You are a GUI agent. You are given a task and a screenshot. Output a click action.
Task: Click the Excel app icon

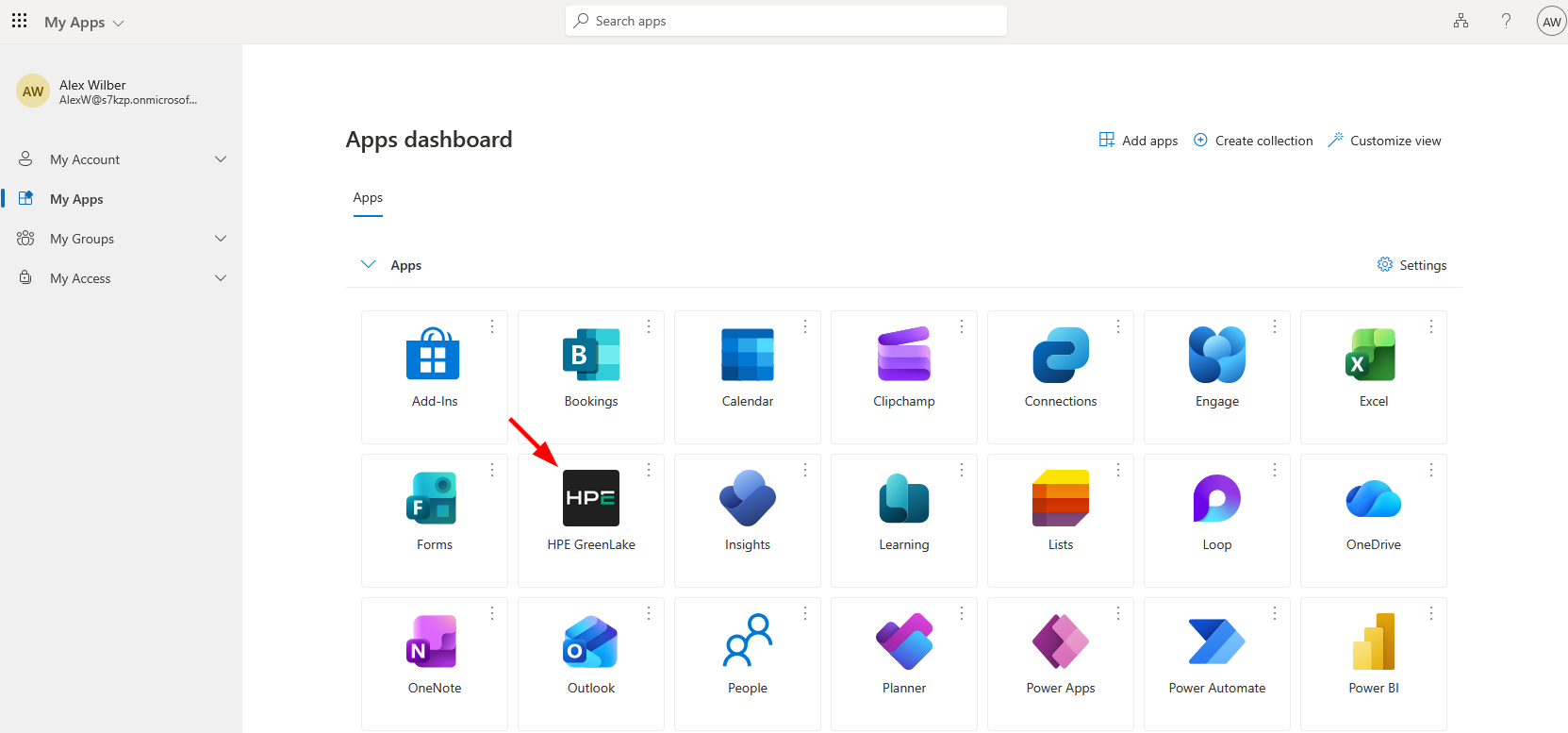(1373, 355)
